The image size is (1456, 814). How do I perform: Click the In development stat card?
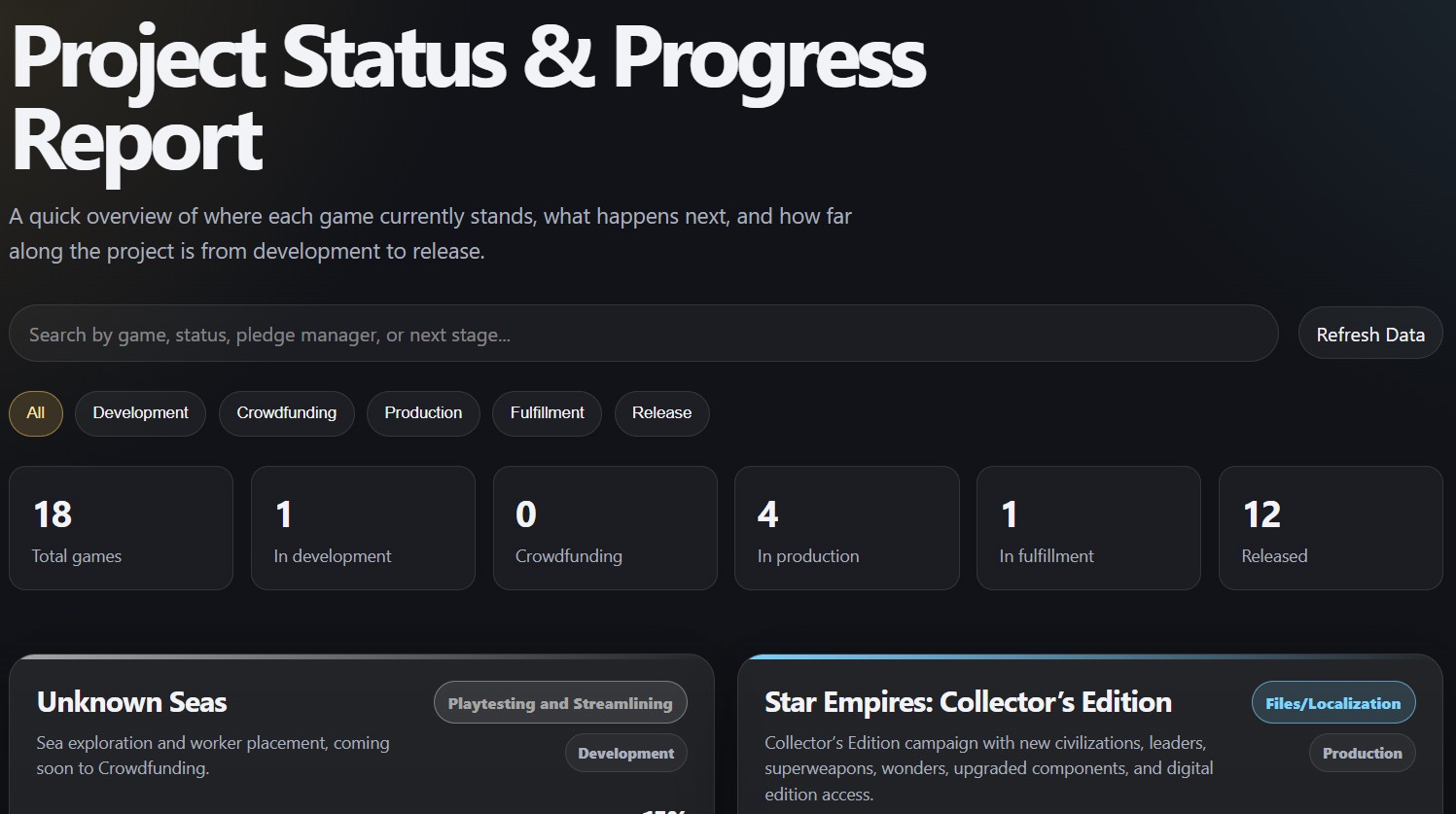[363, 528]
